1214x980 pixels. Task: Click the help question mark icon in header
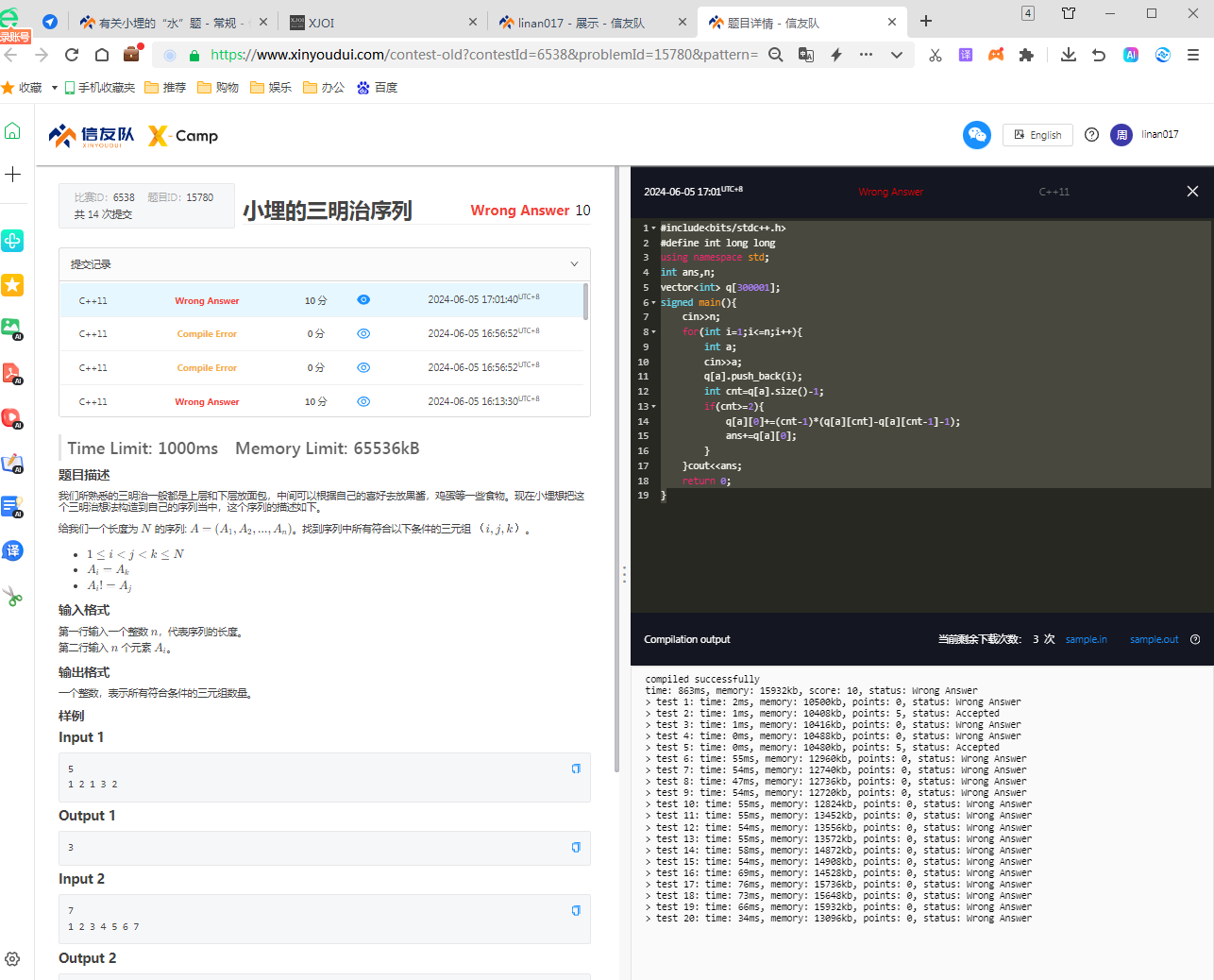(1091, 135)
